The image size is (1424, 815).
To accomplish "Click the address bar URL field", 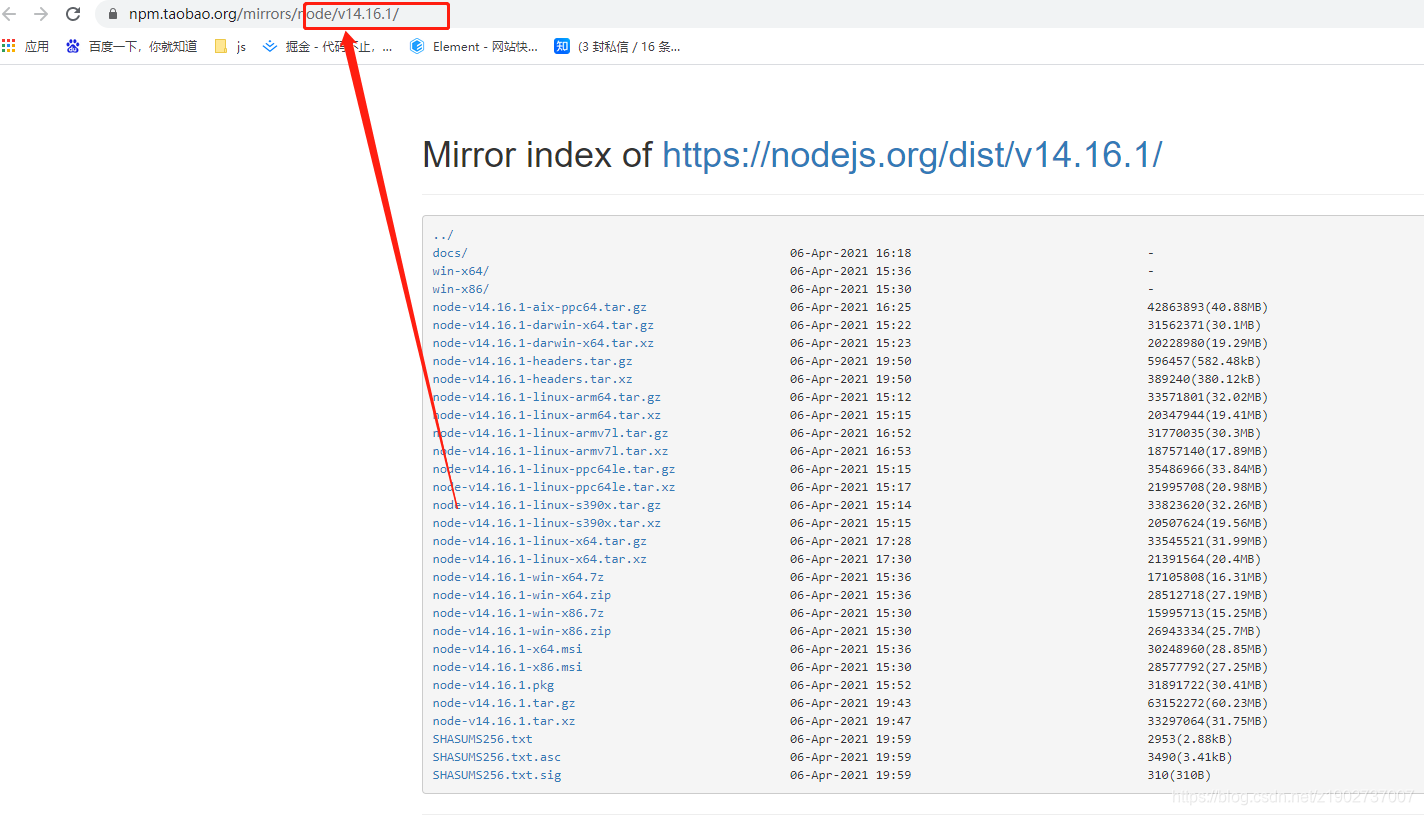I will pyautogui.click(x=760, y=14).
